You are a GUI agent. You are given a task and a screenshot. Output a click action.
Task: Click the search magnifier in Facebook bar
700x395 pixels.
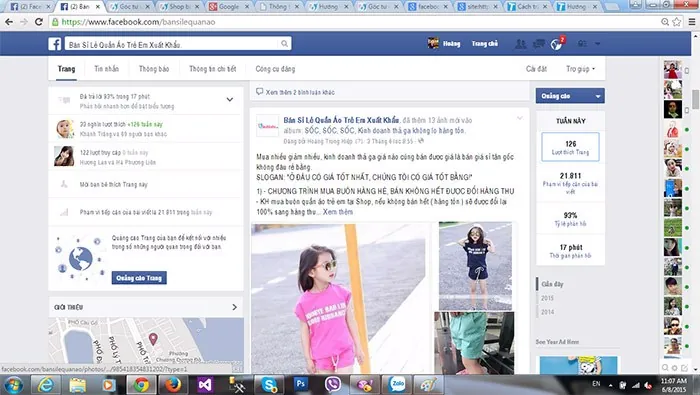click(x=284, y=44)
